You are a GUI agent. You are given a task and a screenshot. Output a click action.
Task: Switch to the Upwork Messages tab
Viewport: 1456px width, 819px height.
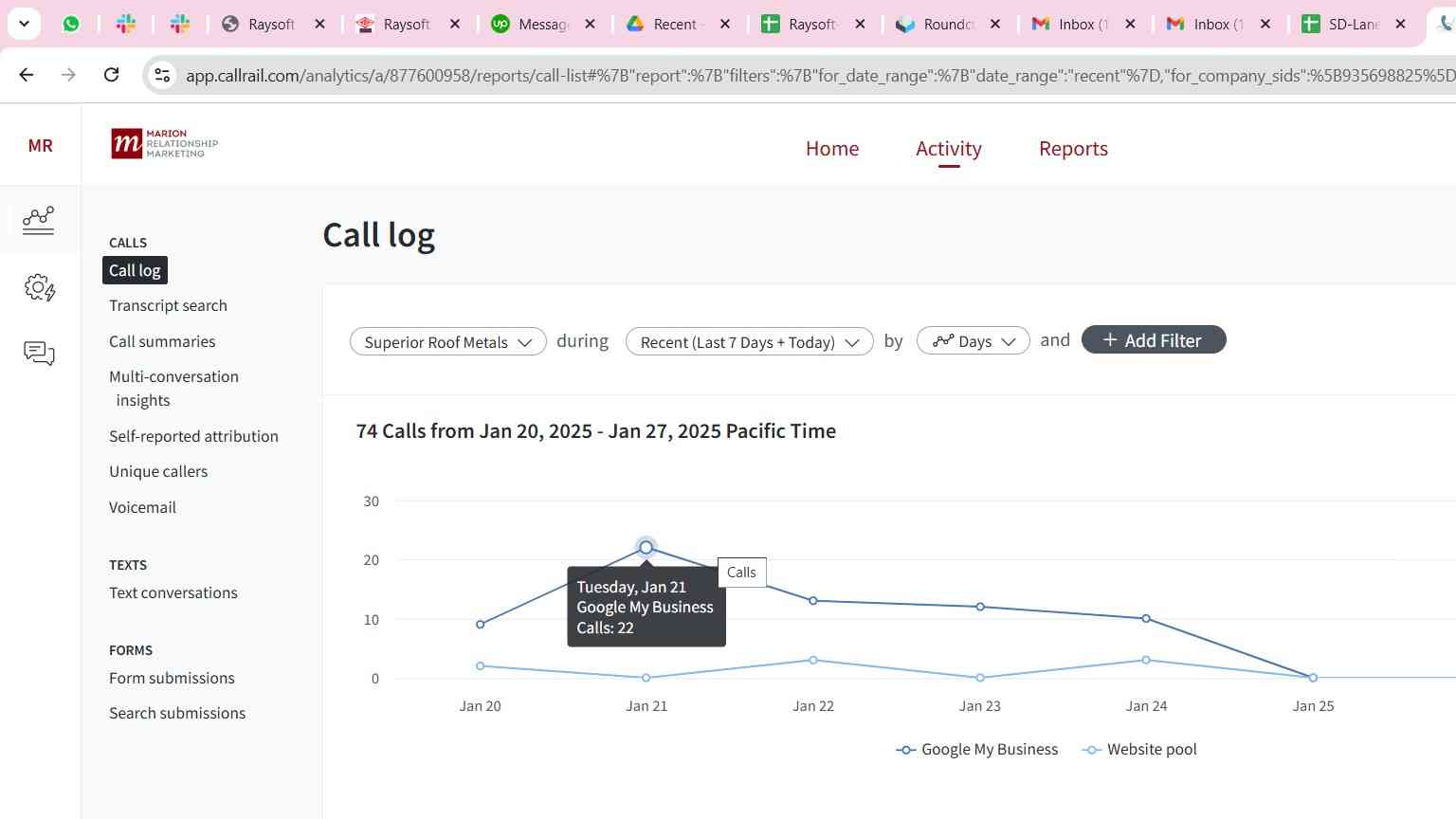point(543,24)
